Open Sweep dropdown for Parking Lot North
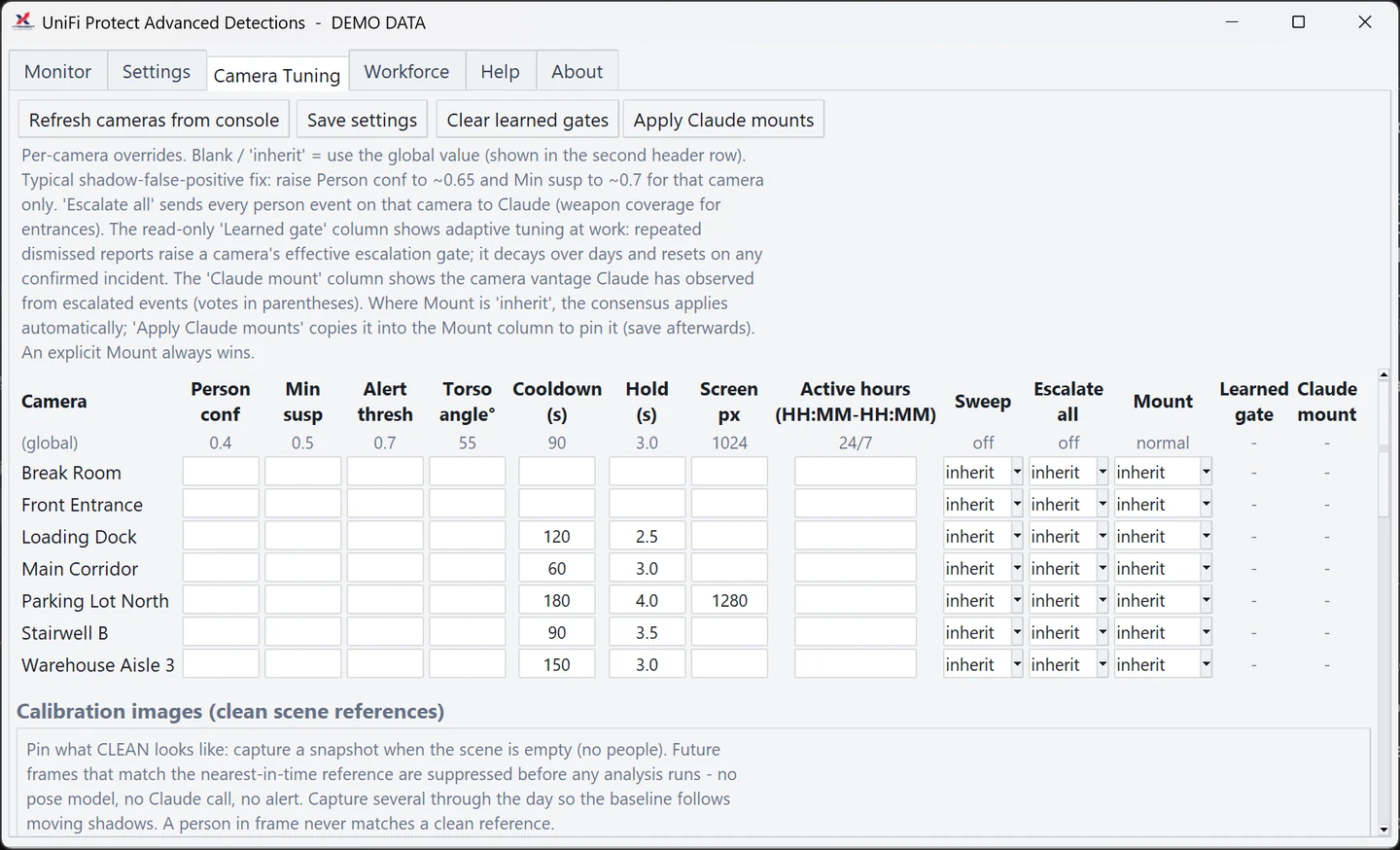Image resolution: width=1400 pixels, height=850 pixels. [x=983, y=601]
